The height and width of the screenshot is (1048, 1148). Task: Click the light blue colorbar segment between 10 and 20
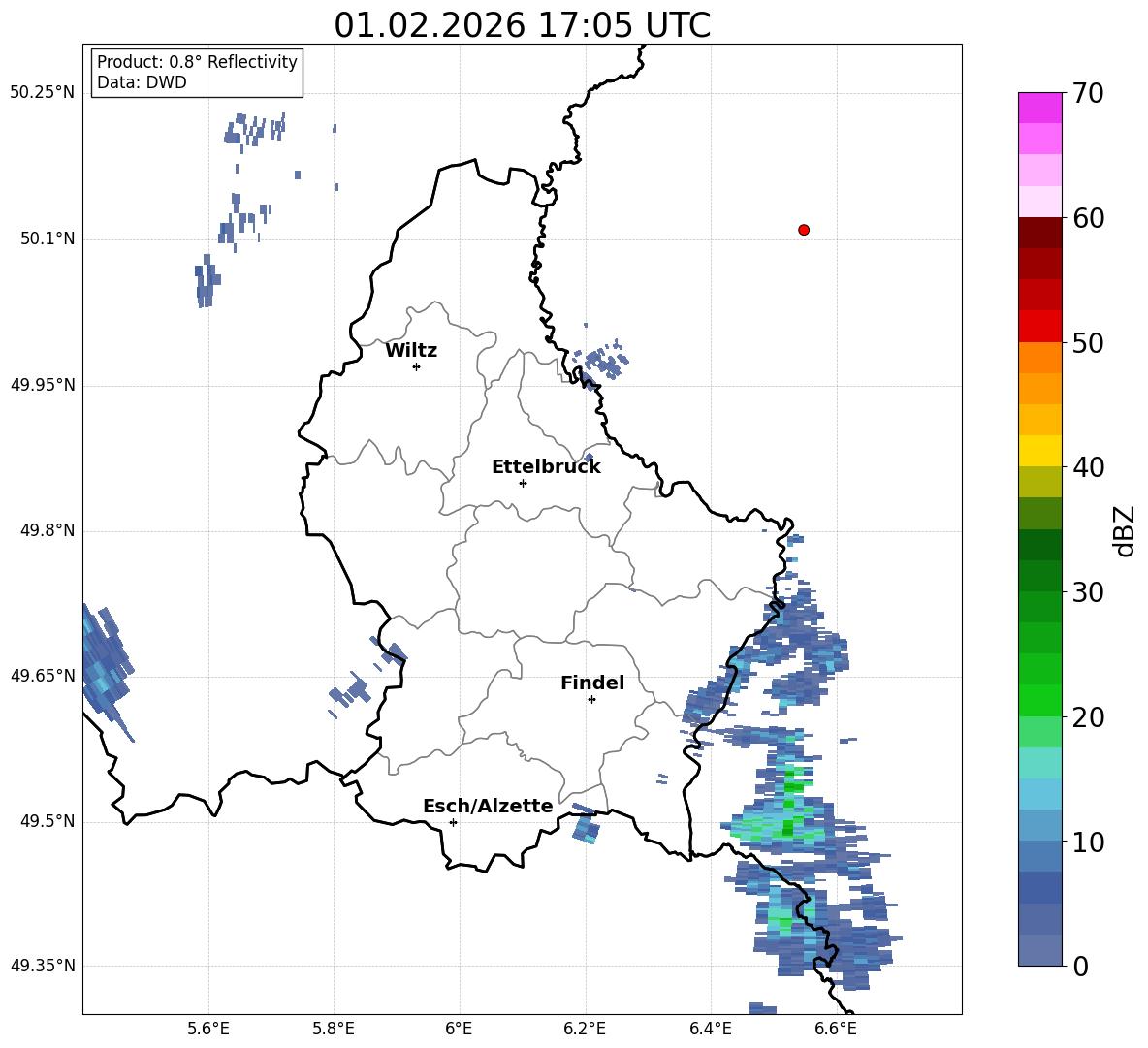[1039, 794]
